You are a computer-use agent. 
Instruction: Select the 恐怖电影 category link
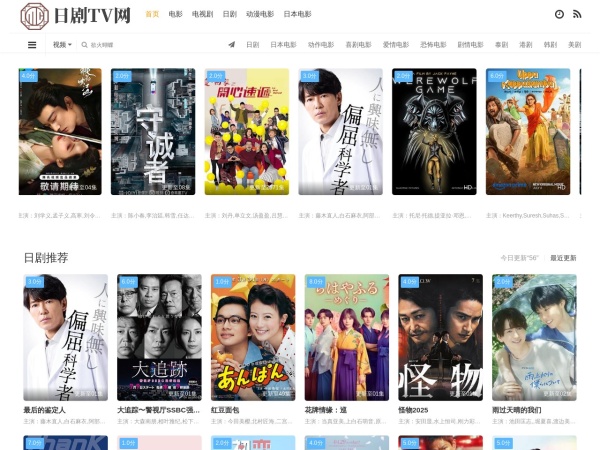[x=432, y=45]
